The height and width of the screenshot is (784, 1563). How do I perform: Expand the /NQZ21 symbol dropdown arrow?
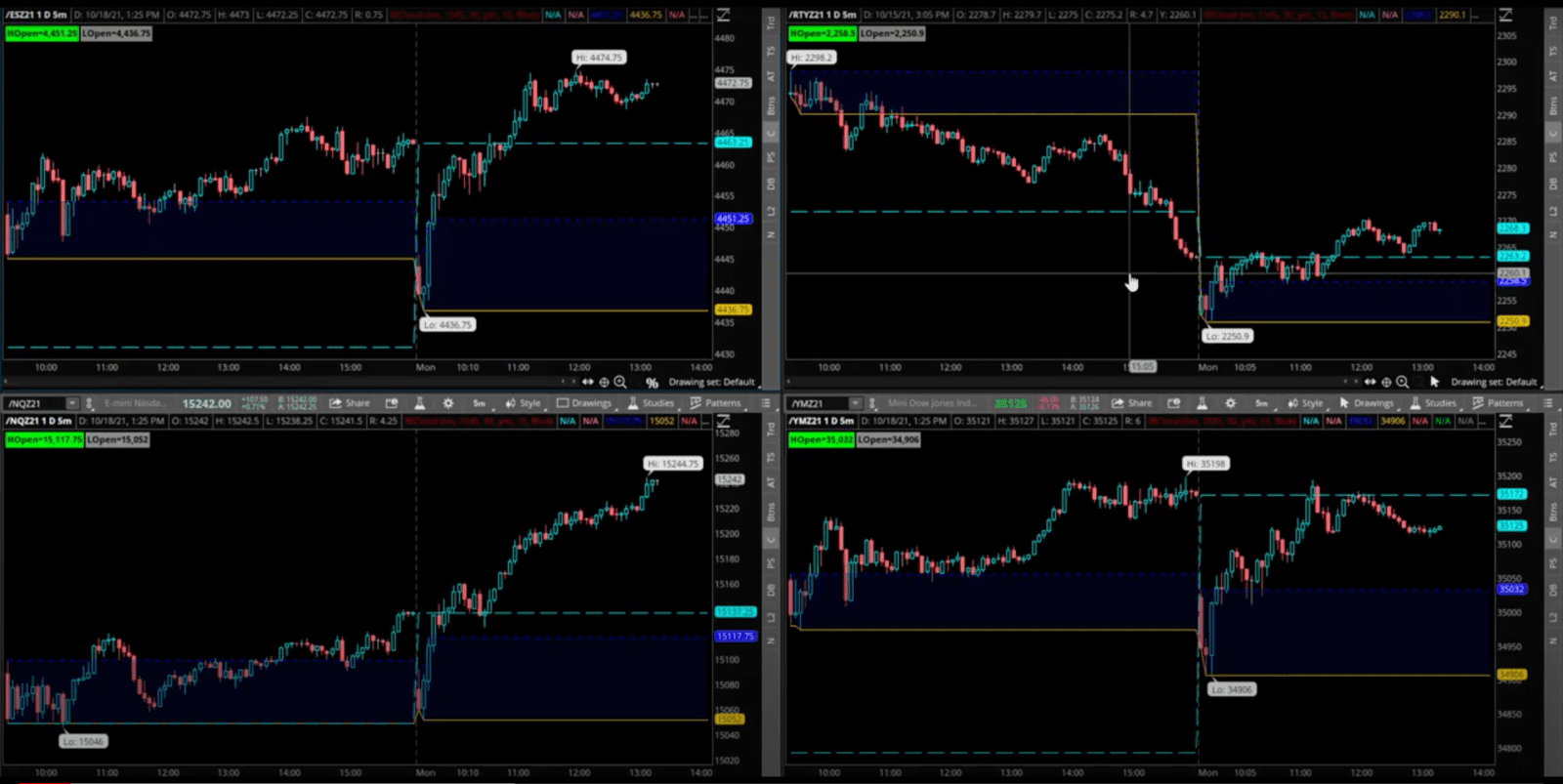[x=71, y=403]
